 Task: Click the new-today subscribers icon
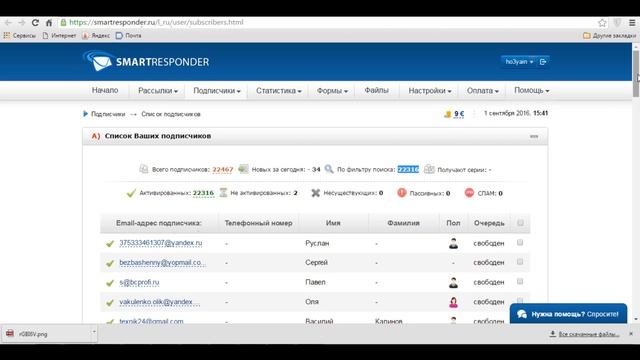(x=243, y=169)
